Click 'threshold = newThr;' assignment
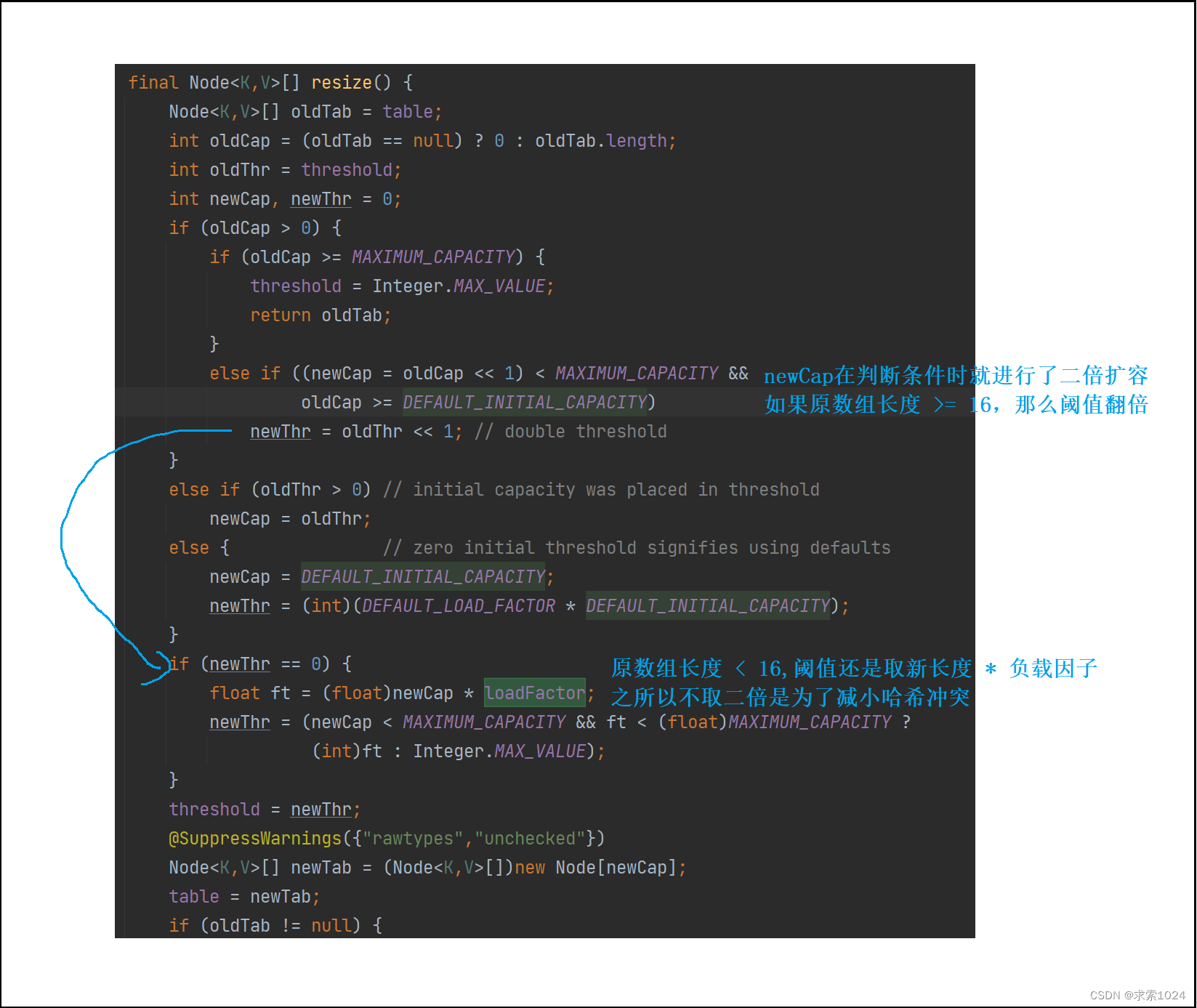The width and height of the screenshot is (1197, 1008). (265, 810)
